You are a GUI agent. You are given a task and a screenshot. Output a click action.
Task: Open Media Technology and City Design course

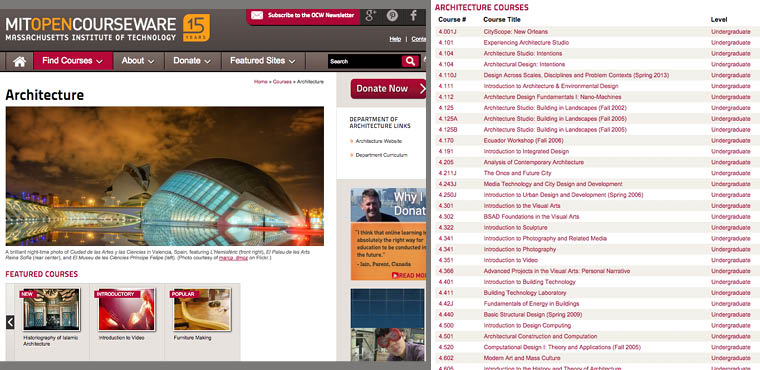pyautogui.click(x=553, y=184)
